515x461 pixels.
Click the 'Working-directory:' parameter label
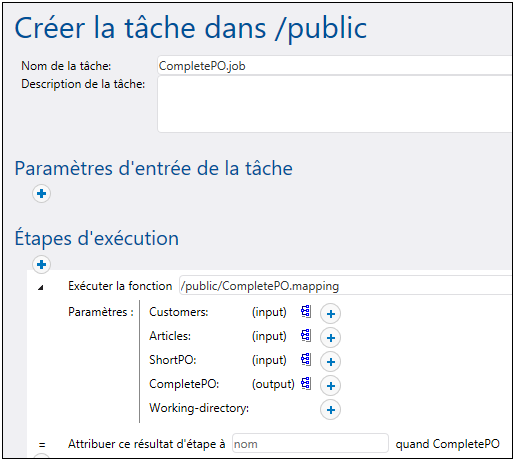click(x=199, y=408)
